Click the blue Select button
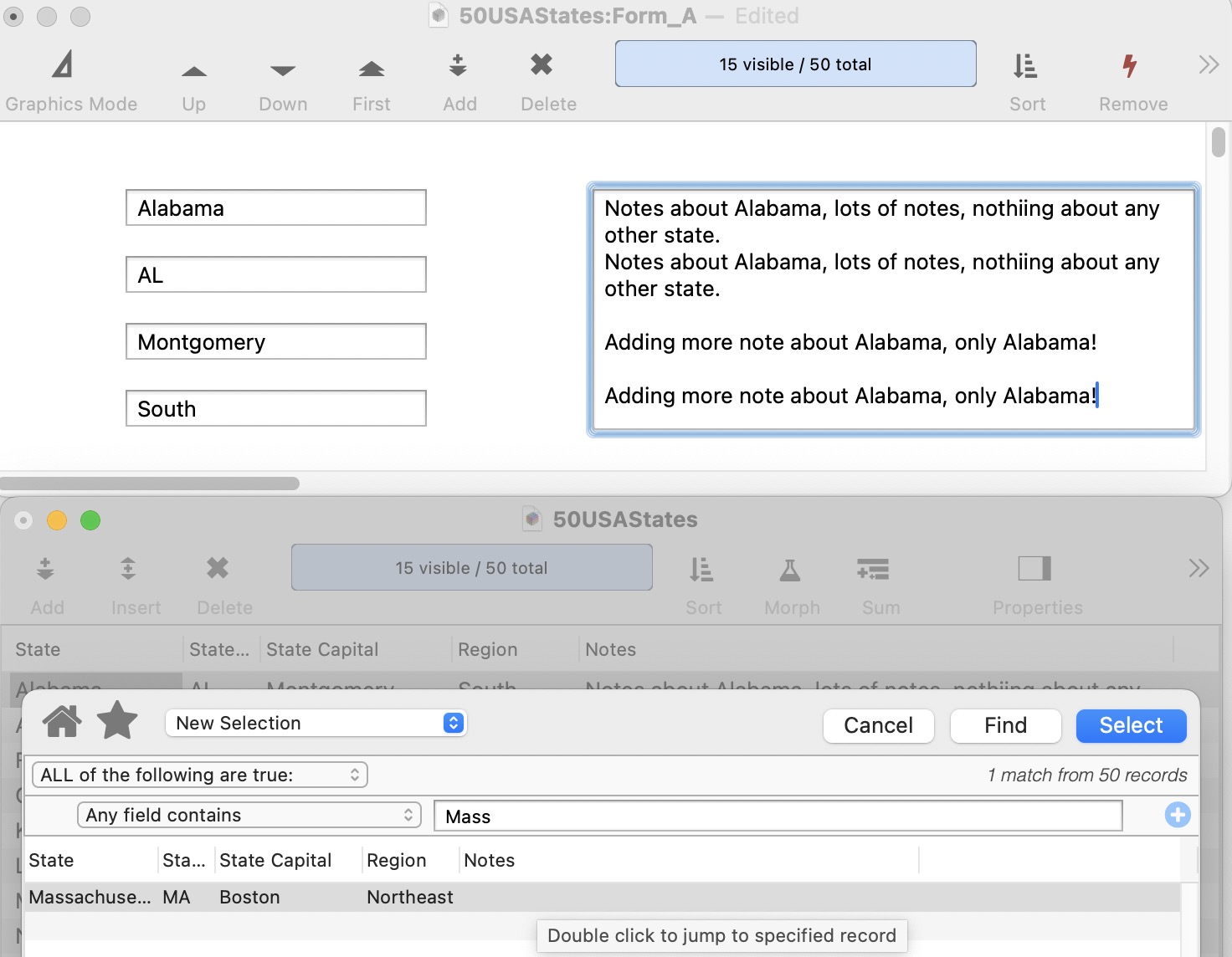Viewport: 1232px width, 957px height. tap(1131, 725)
